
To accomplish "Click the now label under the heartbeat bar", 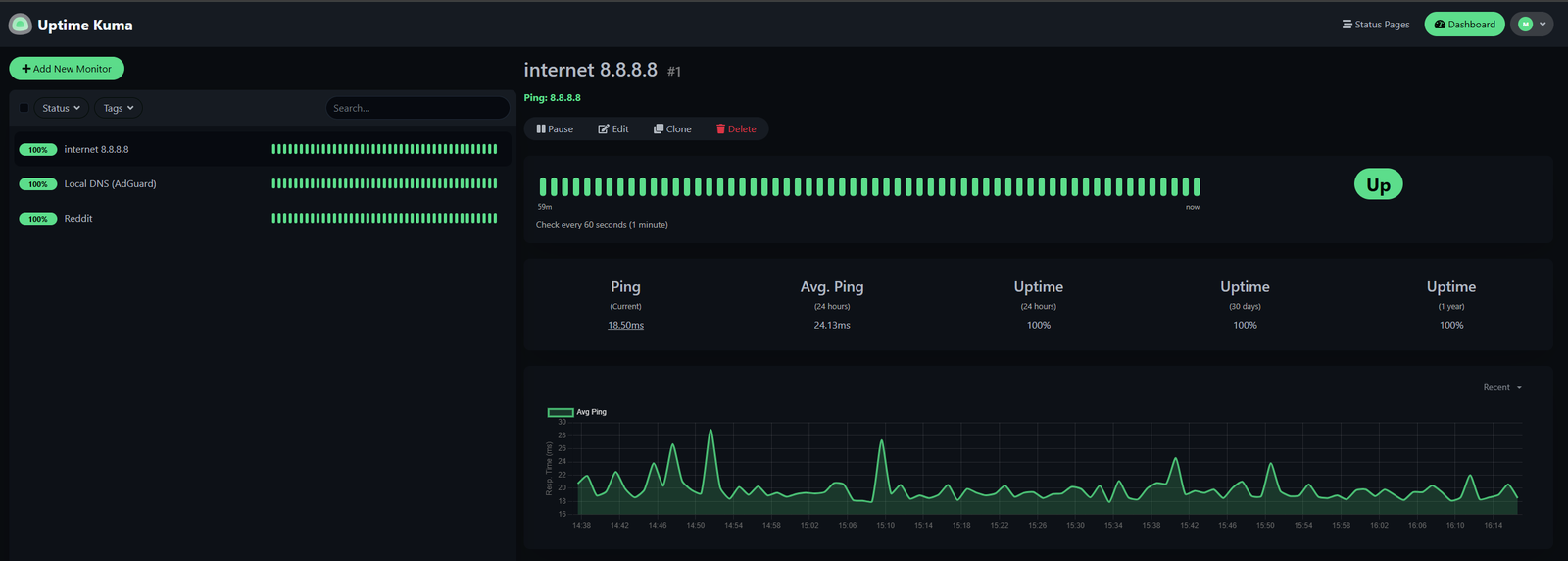I will click(1193, 207).
